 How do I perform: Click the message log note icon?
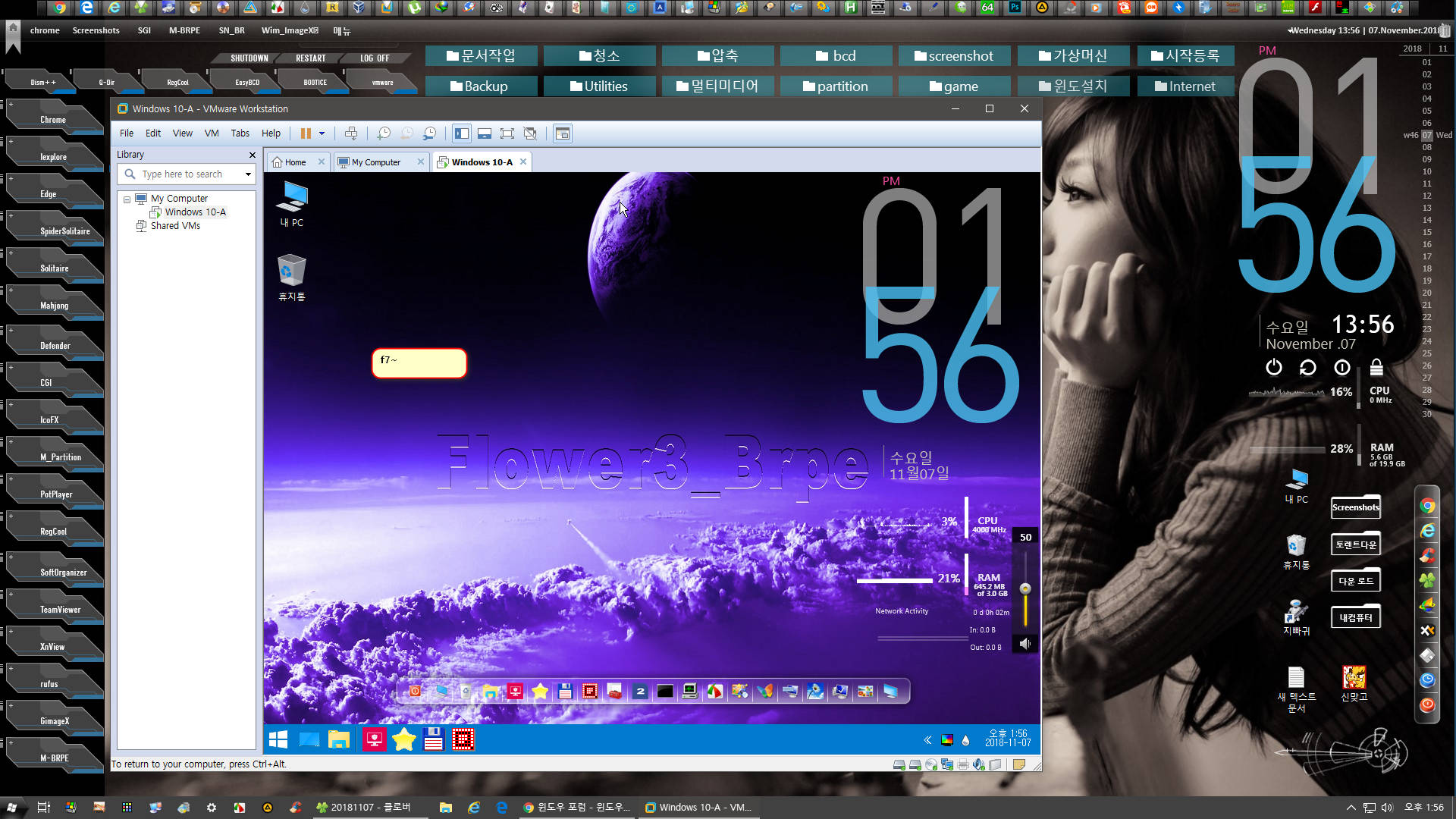click(x=1019, y=764)
